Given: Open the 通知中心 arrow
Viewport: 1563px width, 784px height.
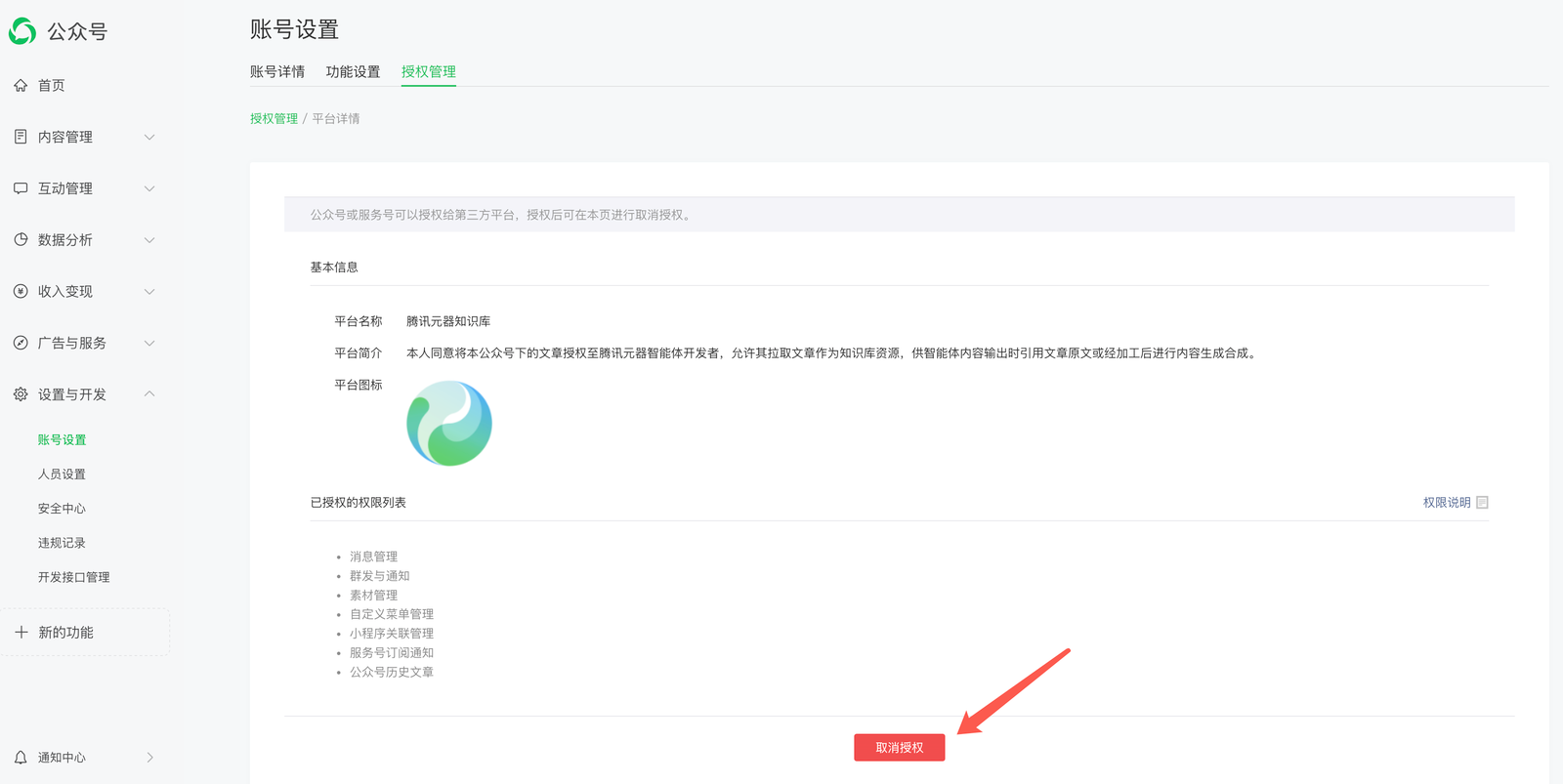Looking at the screenshot, I should [x=149, y=758].
